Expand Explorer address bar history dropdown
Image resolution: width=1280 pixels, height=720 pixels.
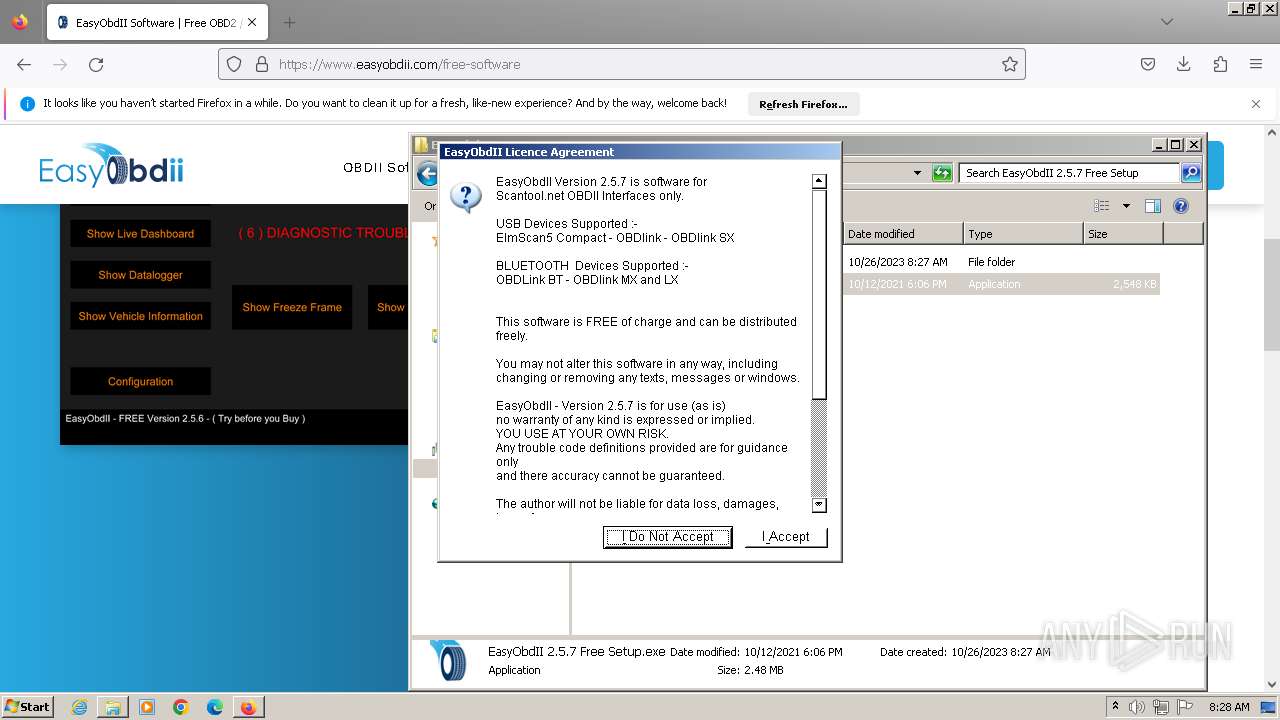pyautogui.click(x=917, y=173)
